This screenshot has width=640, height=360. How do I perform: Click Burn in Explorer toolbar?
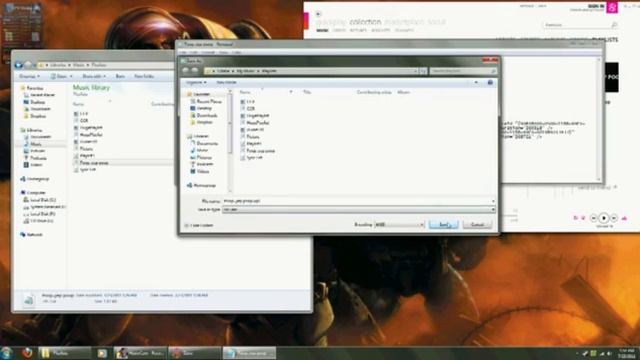120,76
